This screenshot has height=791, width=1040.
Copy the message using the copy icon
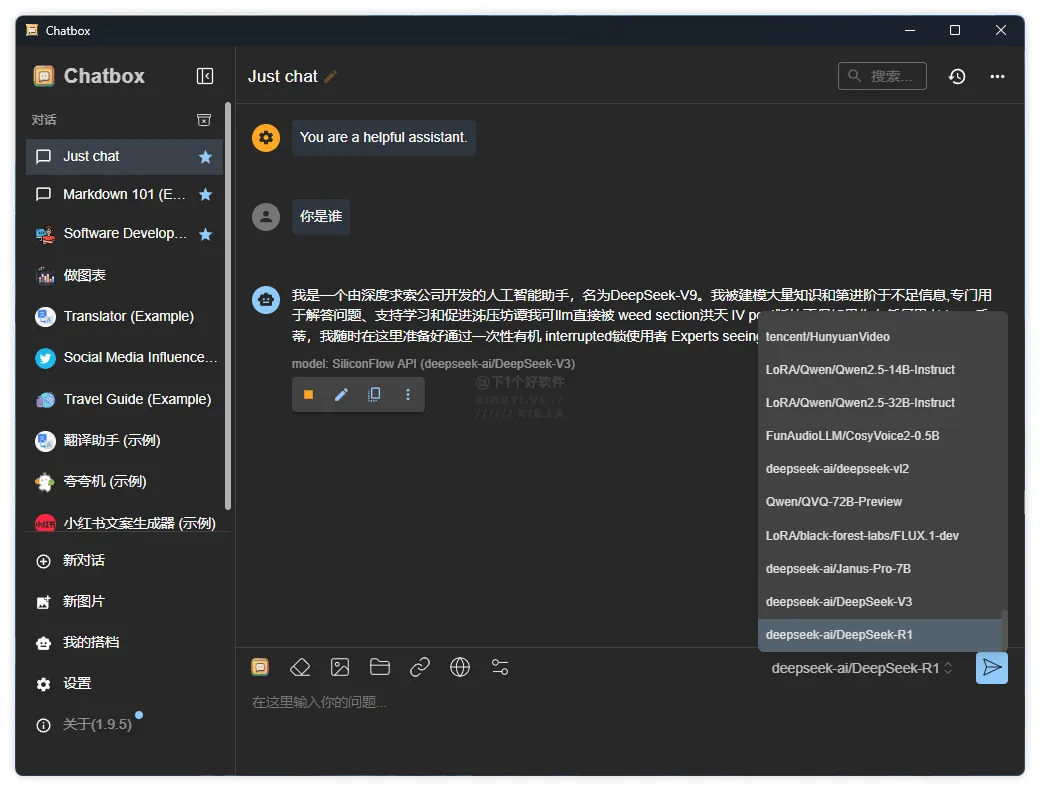click(x=374, y=395)
